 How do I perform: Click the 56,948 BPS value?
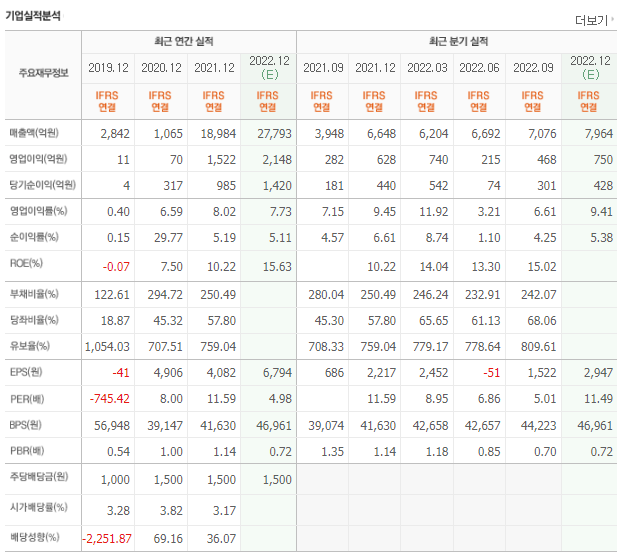(112, 426)
